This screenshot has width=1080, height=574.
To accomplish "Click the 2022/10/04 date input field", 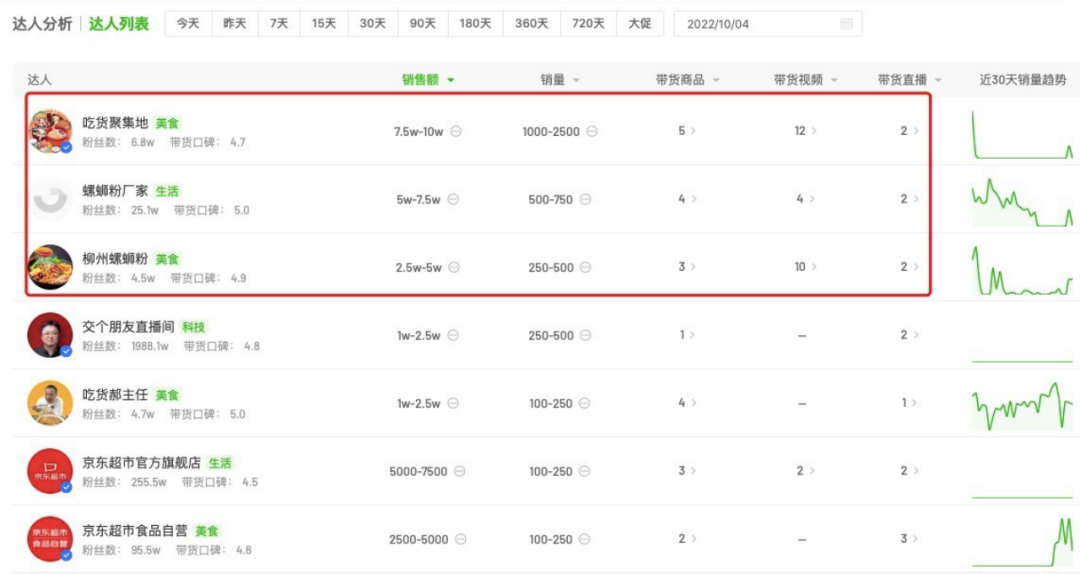I will [750, 24].
